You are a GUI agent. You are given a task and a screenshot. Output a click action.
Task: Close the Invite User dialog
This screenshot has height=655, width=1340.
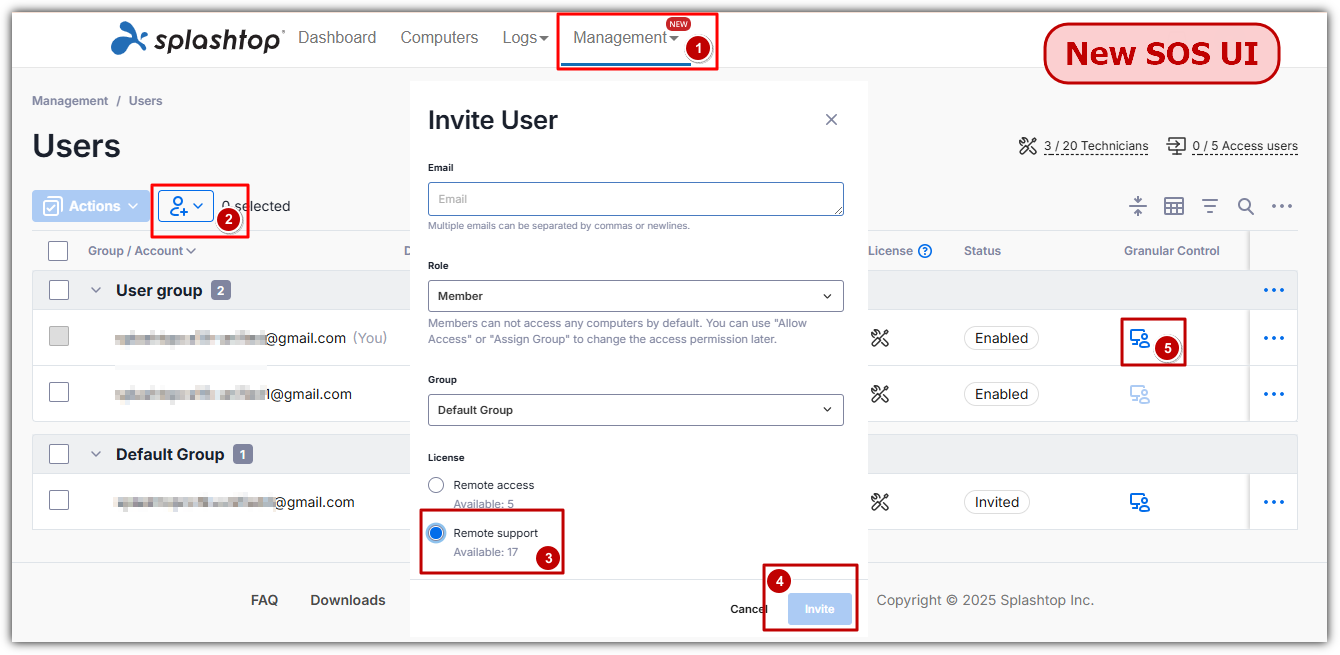coord(831,120)
